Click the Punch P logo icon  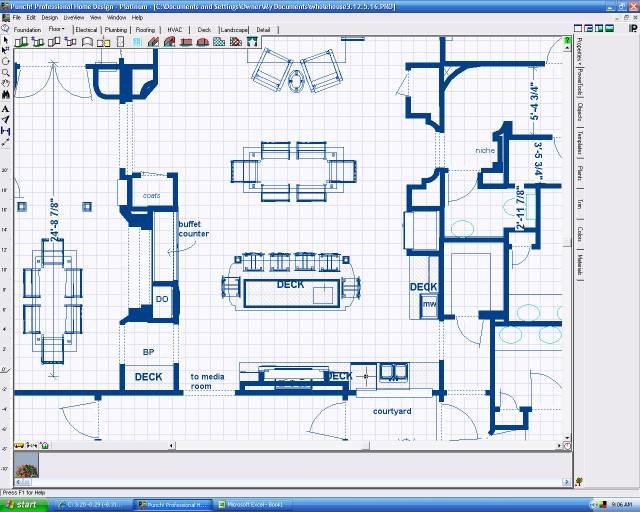(x=633, y=28)
